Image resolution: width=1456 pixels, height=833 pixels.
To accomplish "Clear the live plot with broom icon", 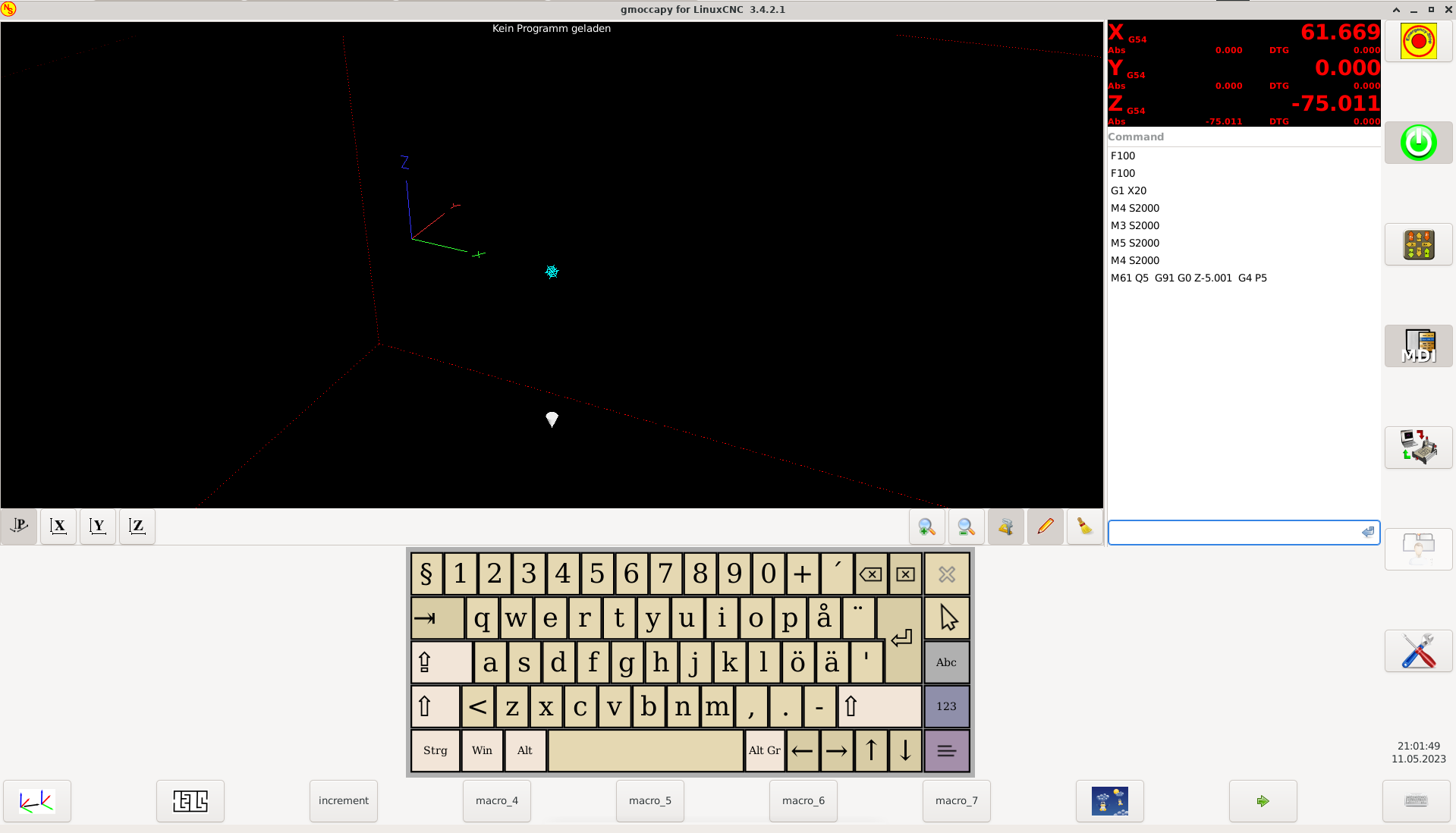I will (x=1085, y=527).
